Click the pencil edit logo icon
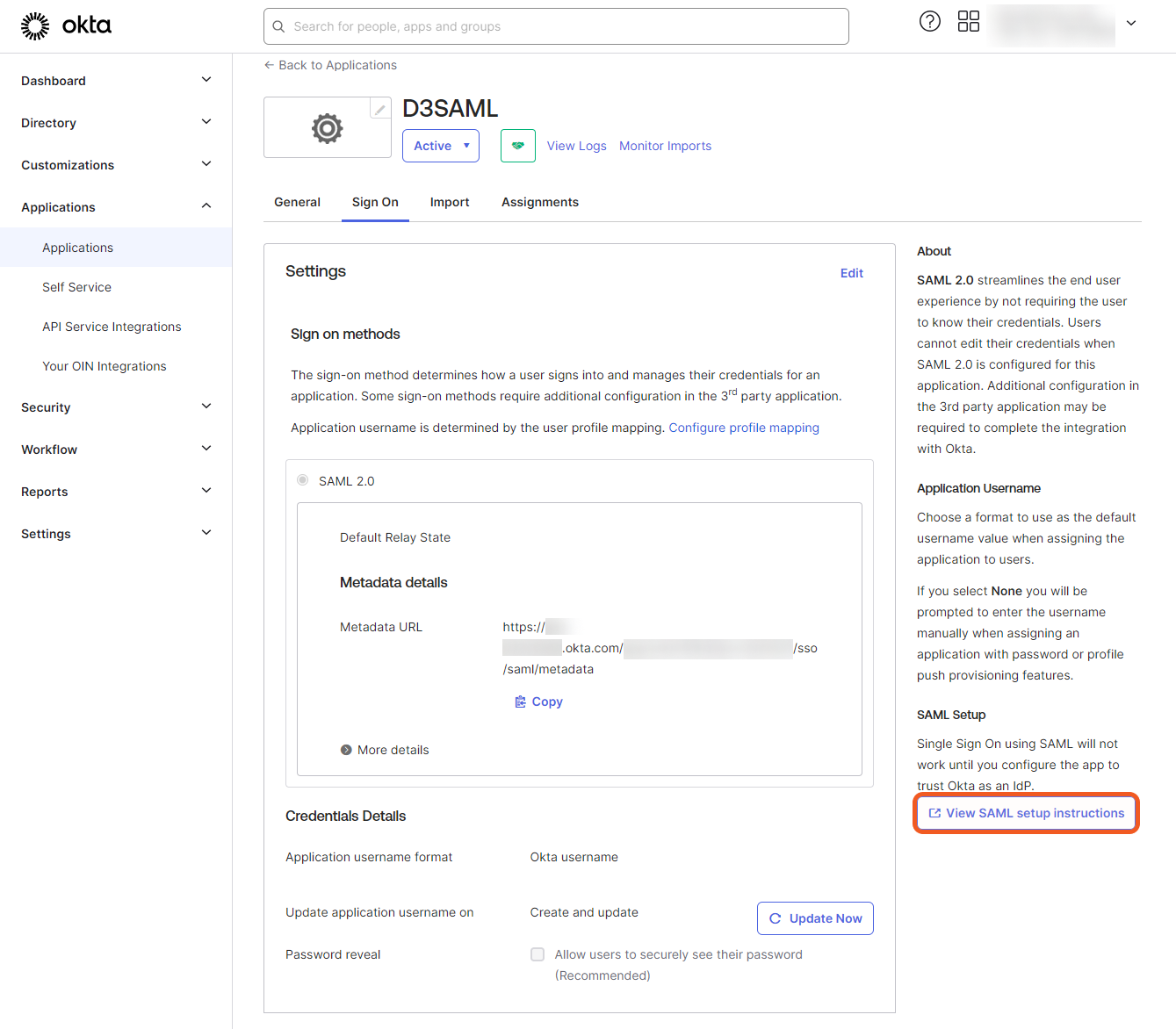 379,109
